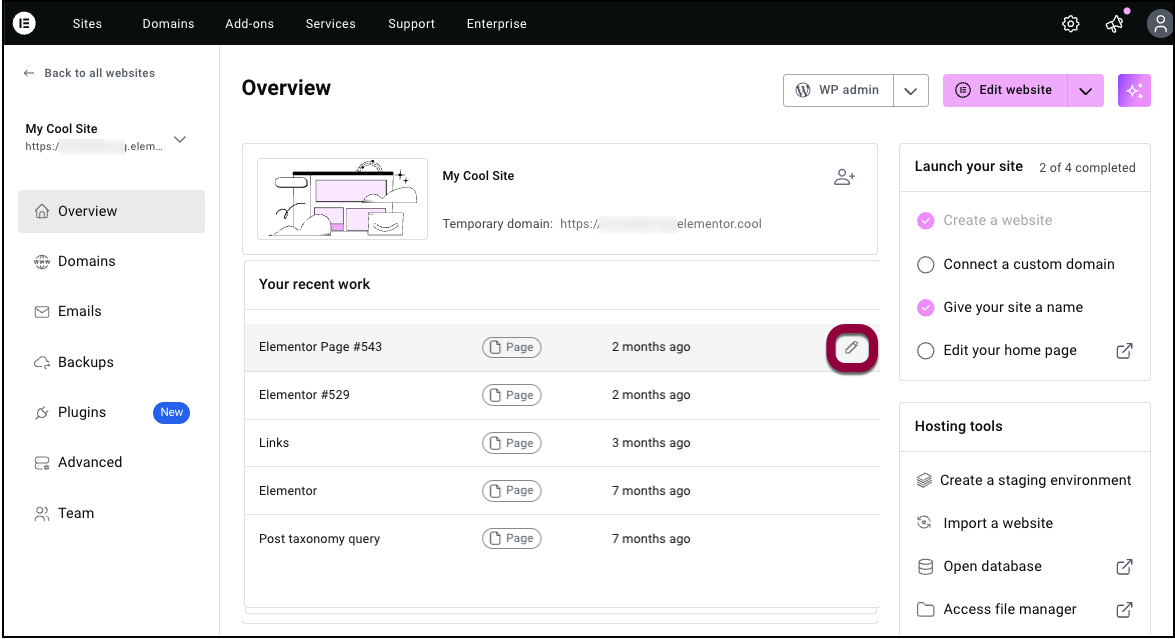
Task: Click the external link icon beside Access file manager
Action: [1124, 610]
